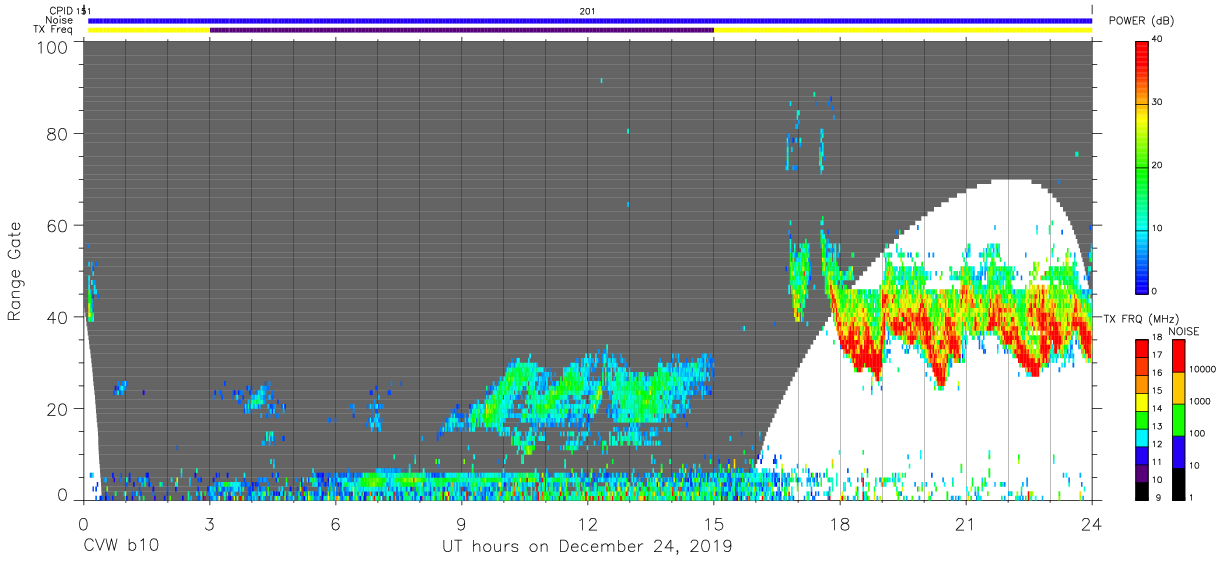Click the Noise row label above plot
The image size is (1228, 567).
coord(60,19)
